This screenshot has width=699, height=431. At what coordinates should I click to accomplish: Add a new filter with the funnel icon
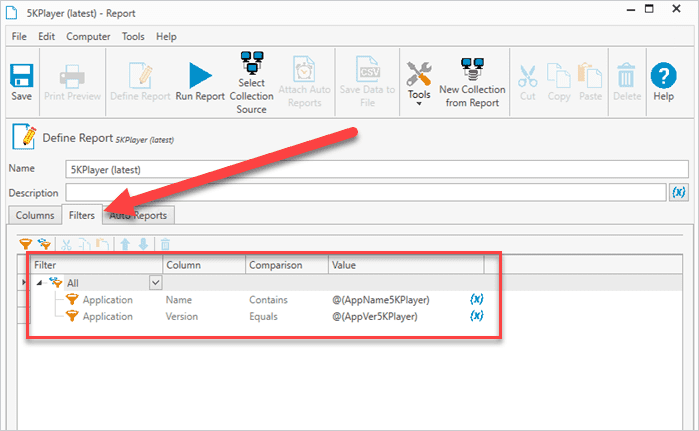(x=25, y=244)
